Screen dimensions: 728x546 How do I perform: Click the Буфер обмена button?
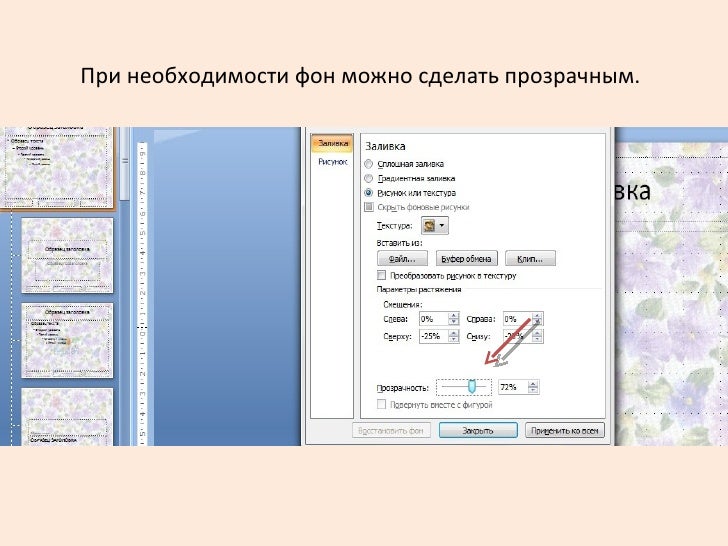coord(466,259)
